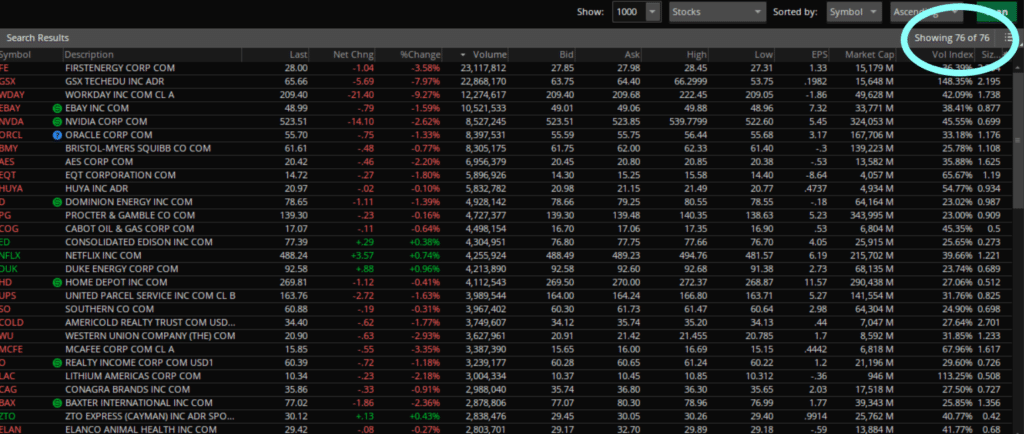Open the Stocks type dropdown
This screenshot has height=434, width=1024.
718,12
